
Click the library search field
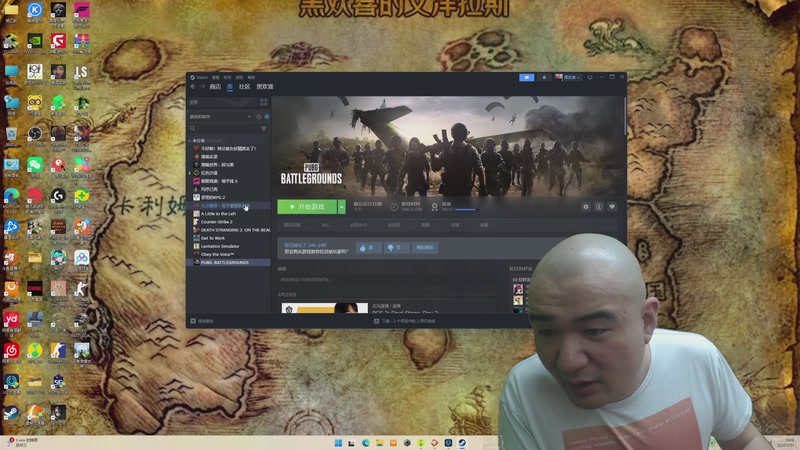(223, 129)
